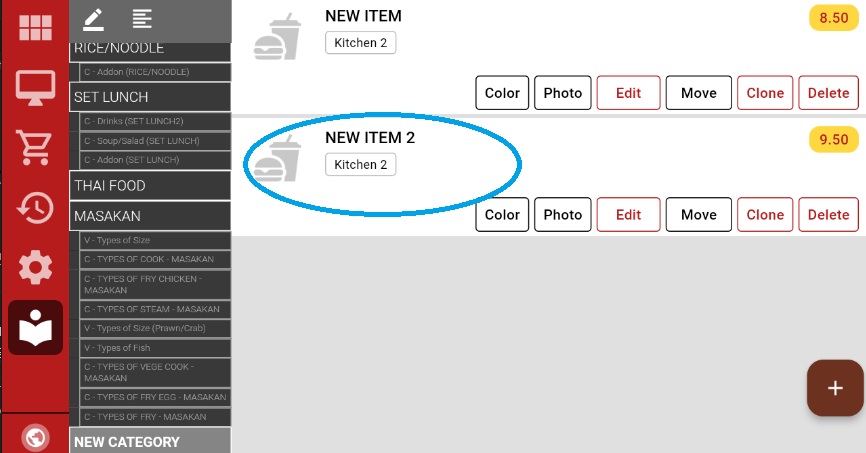The width and height of the screenshot is (866, 453).
Task: Click Clone button for NEW ITEM
Action: [x=765, y=93]
